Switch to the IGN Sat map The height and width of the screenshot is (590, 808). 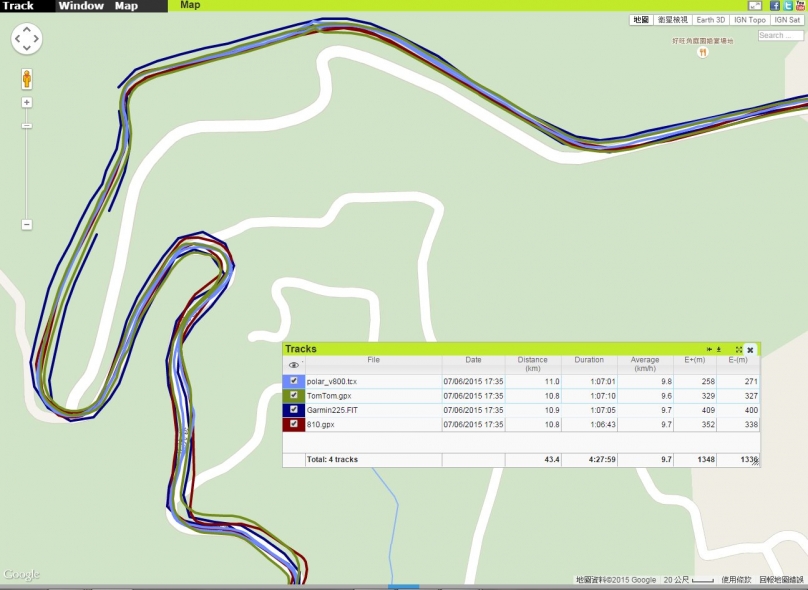[x=787, y=20]
